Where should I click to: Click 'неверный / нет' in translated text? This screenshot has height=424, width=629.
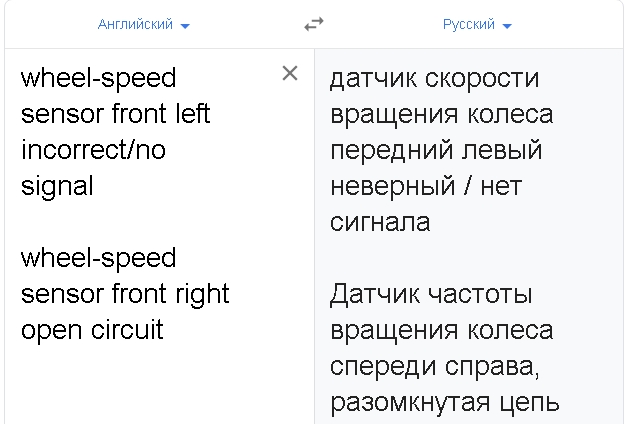(425, 186)
